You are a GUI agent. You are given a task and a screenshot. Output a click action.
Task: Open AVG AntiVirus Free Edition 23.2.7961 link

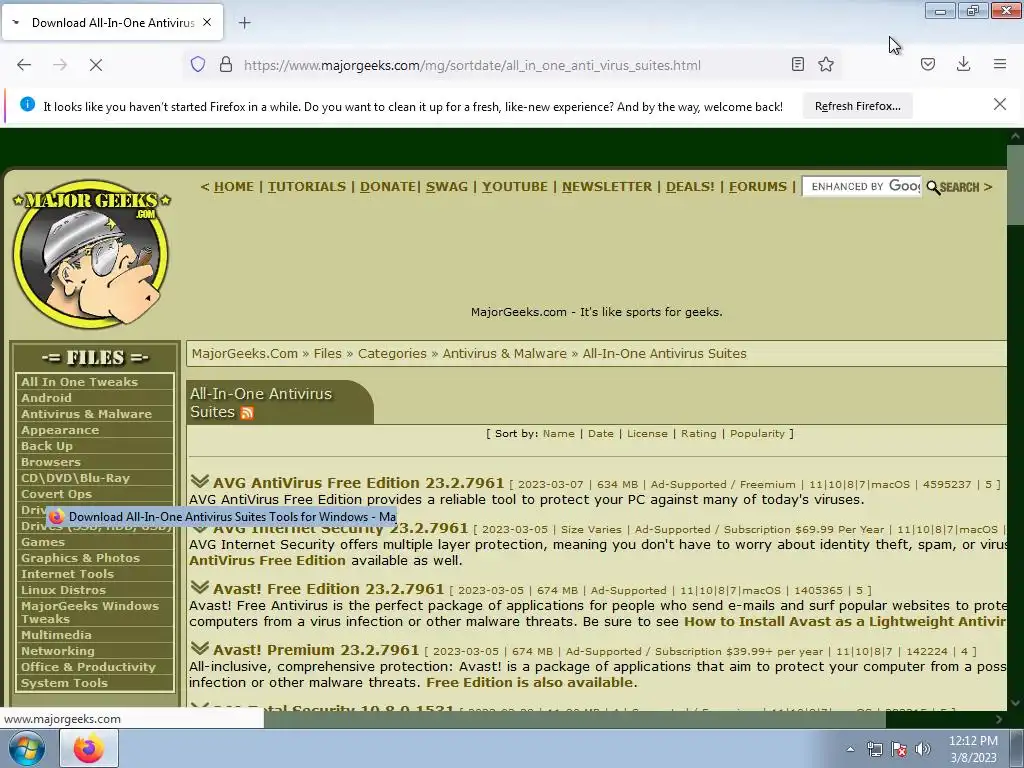click(x=359, y=483)
